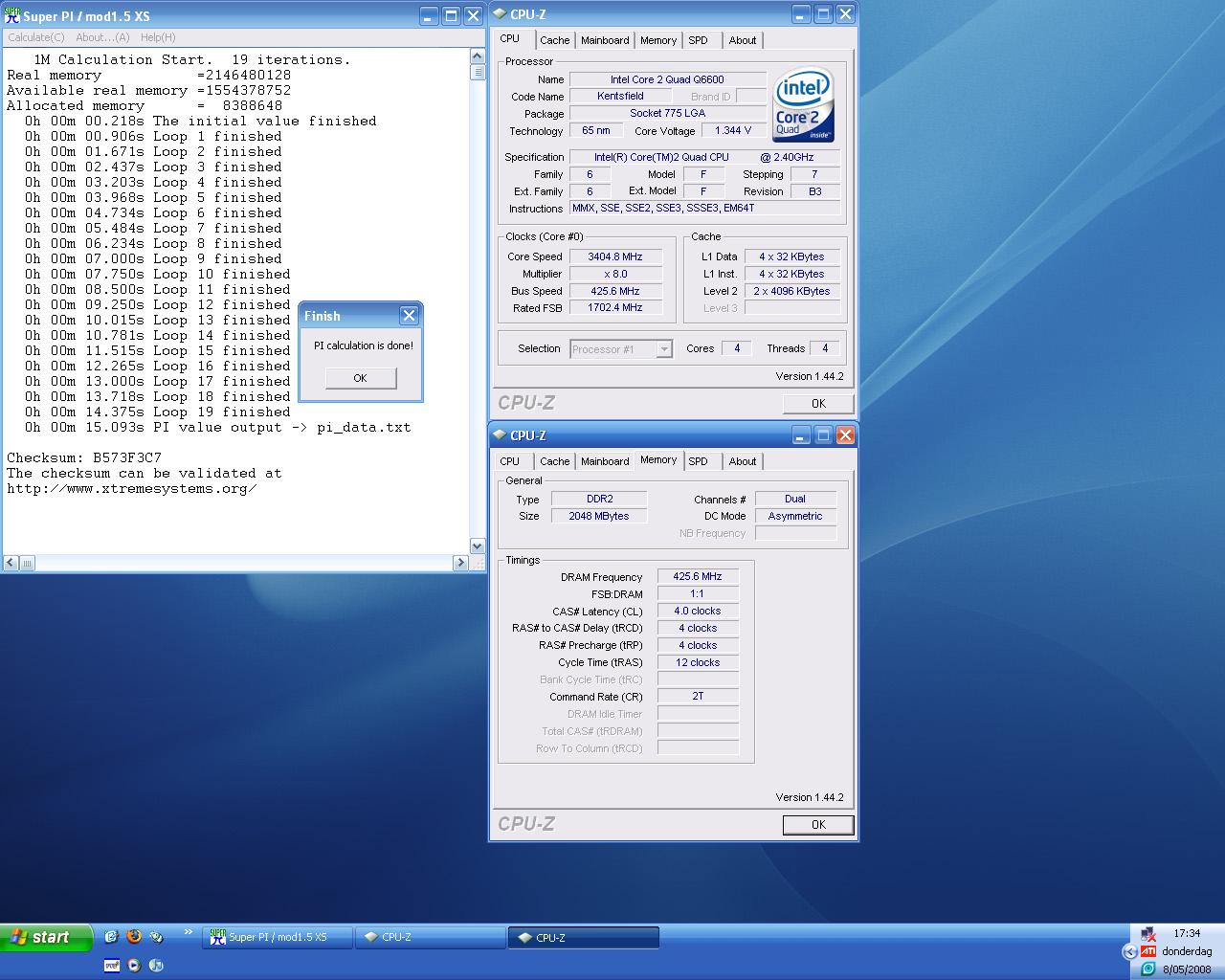This screenshot has width=1225, height=980.
Task: Minimize the Super PI window
Action: [429, 16]
